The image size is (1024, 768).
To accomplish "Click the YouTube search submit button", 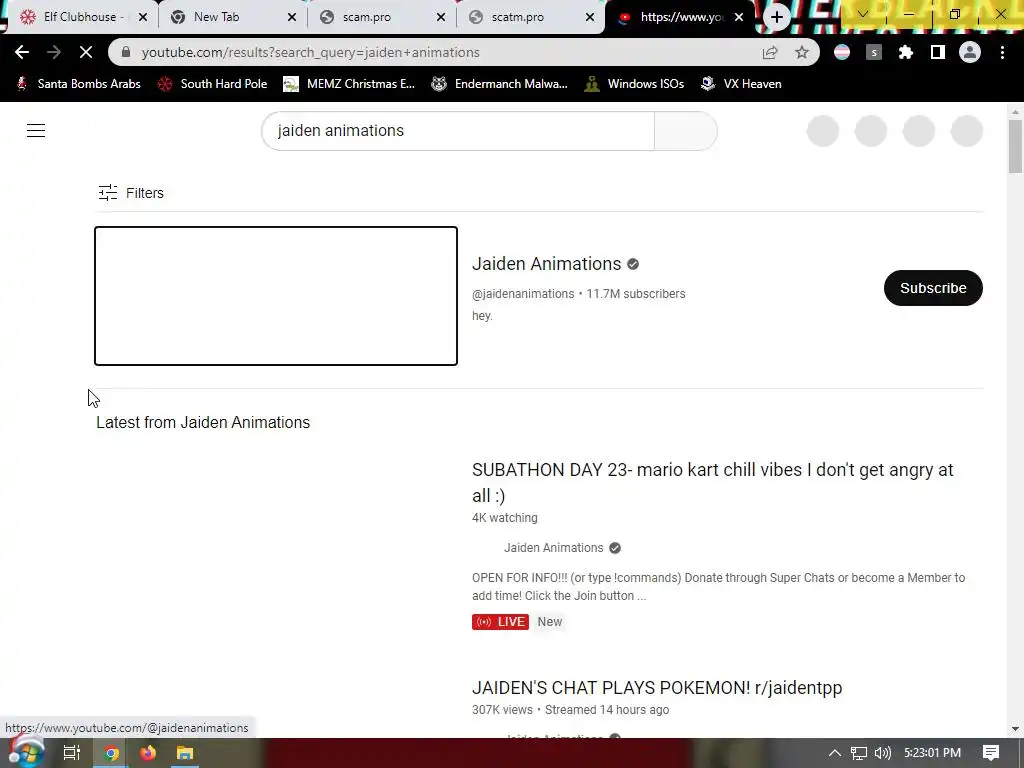I will click(x=686, y=131).
